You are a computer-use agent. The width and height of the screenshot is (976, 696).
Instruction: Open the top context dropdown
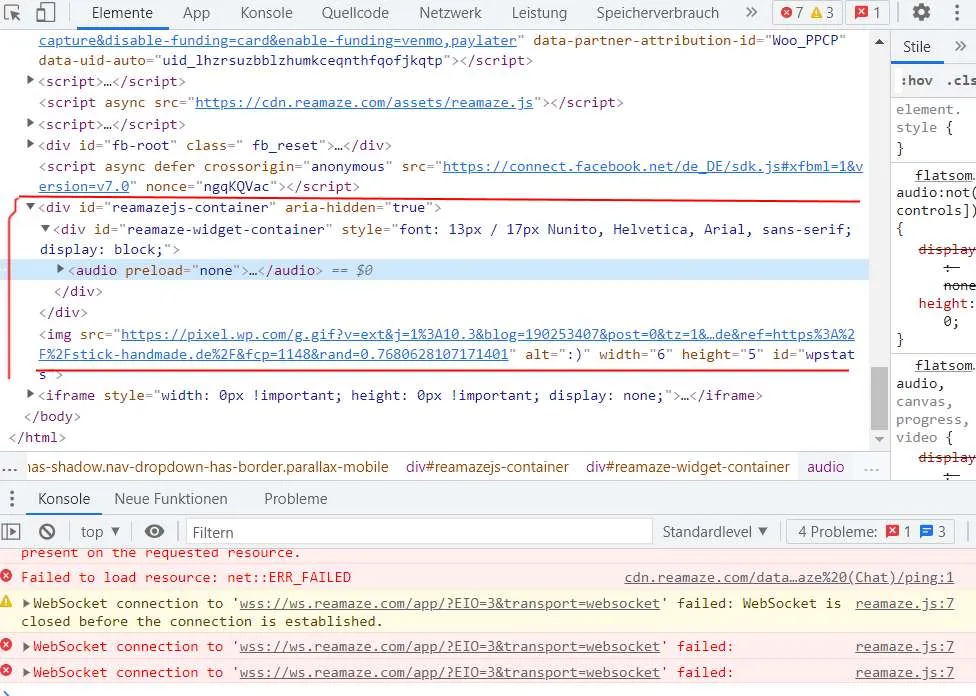100,532
